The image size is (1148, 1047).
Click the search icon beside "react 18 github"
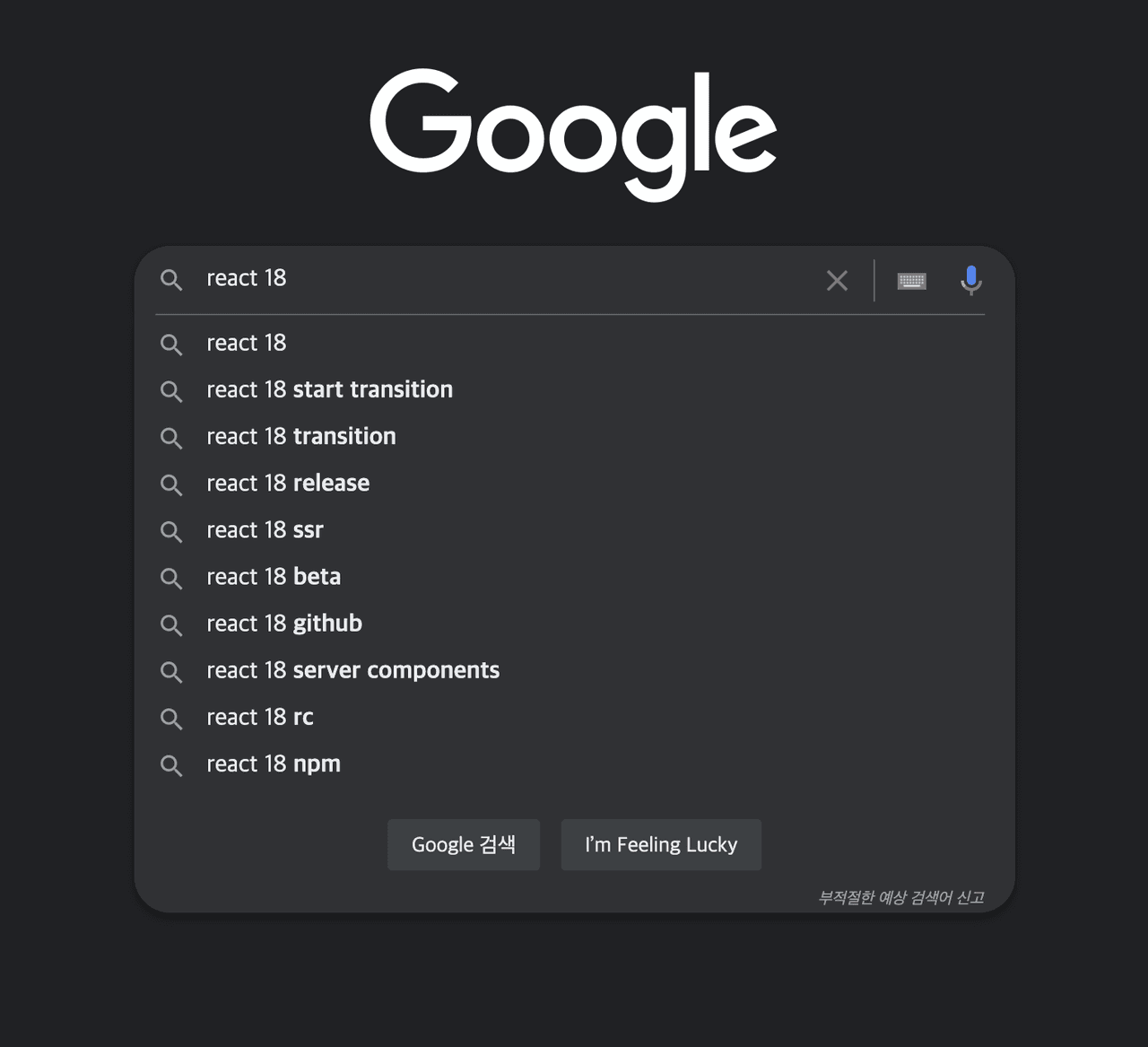[x=171, y=624]
